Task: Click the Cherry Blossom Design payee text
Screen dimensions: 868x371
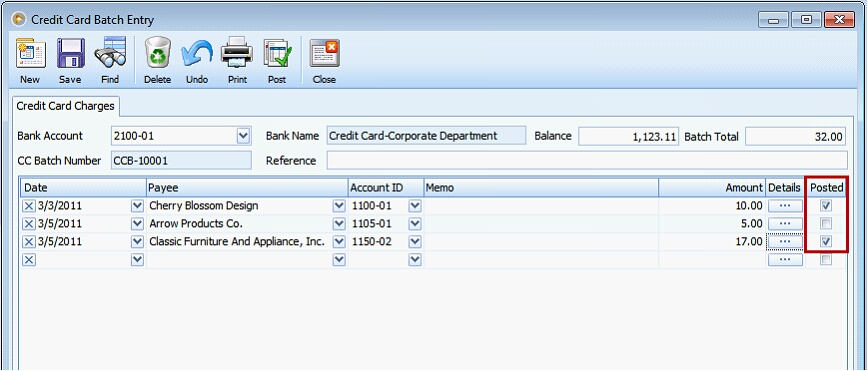Action: (204, 206)
